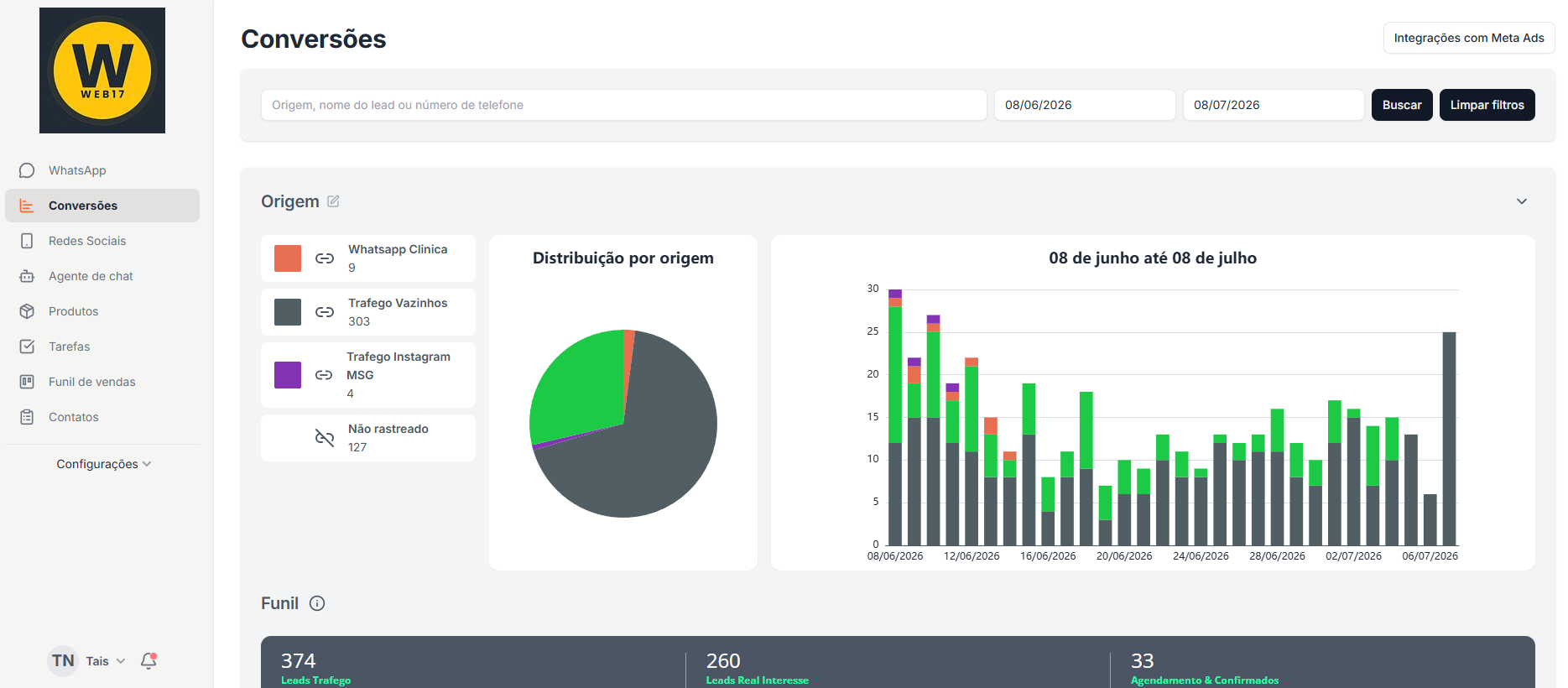Screen dimensions: 1568x688
Task: Click the tall rightmost gray bar in chart
Action: (x=1449, y=439)
